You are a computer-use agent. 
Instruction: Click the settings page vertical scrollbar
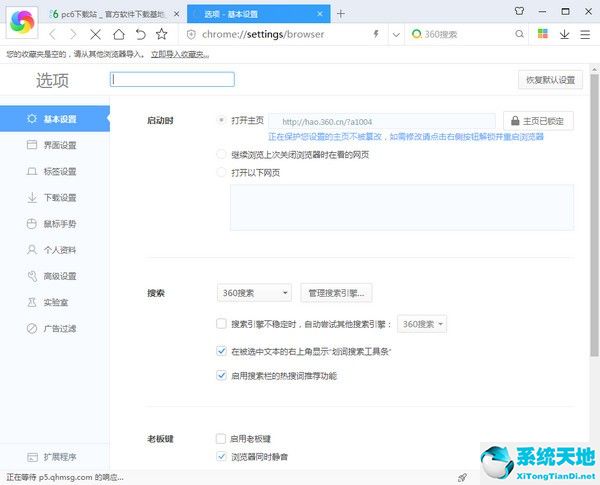(x=594, y=214)
